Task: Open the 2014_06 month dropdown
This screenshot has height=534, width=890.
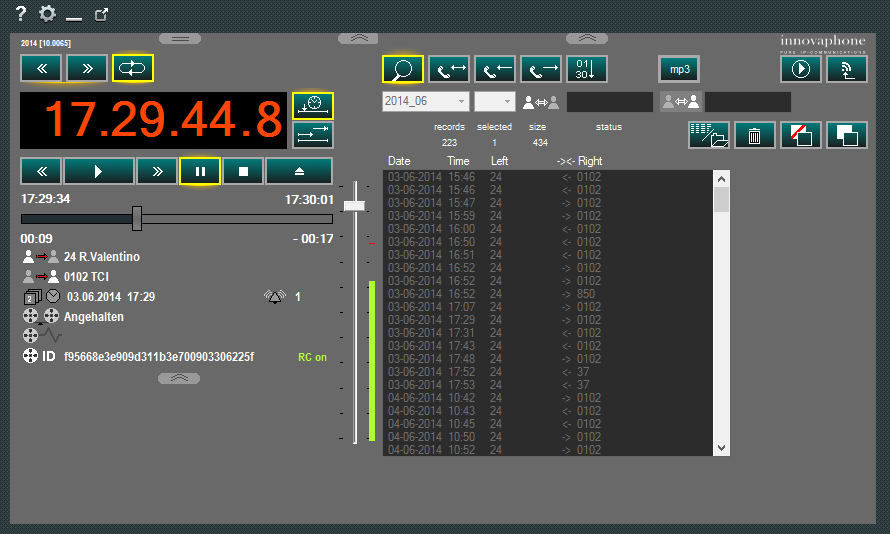Action: pos(425,102)
